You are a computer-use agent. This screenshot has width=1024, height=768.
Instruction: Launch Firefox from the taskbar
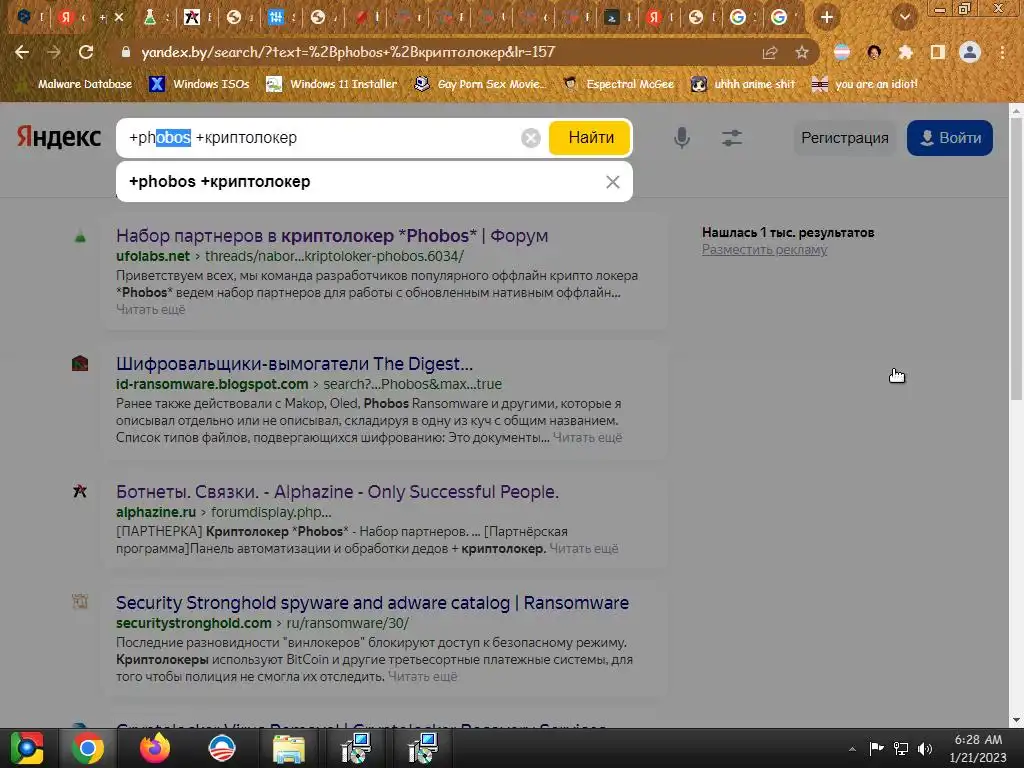point(155,748)
